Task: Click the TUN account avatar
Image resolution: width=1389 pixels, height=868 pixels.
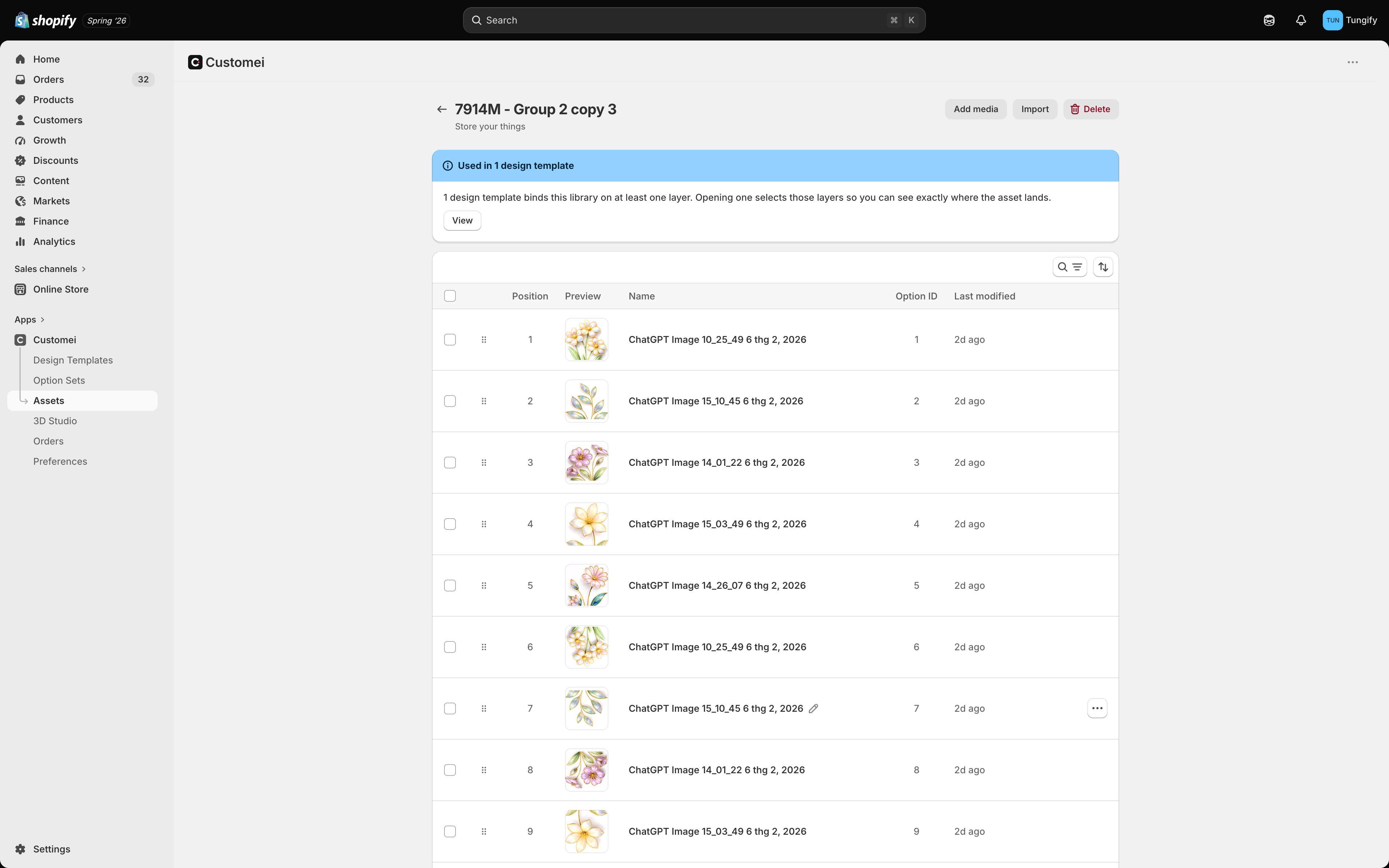Action: 1332,20
